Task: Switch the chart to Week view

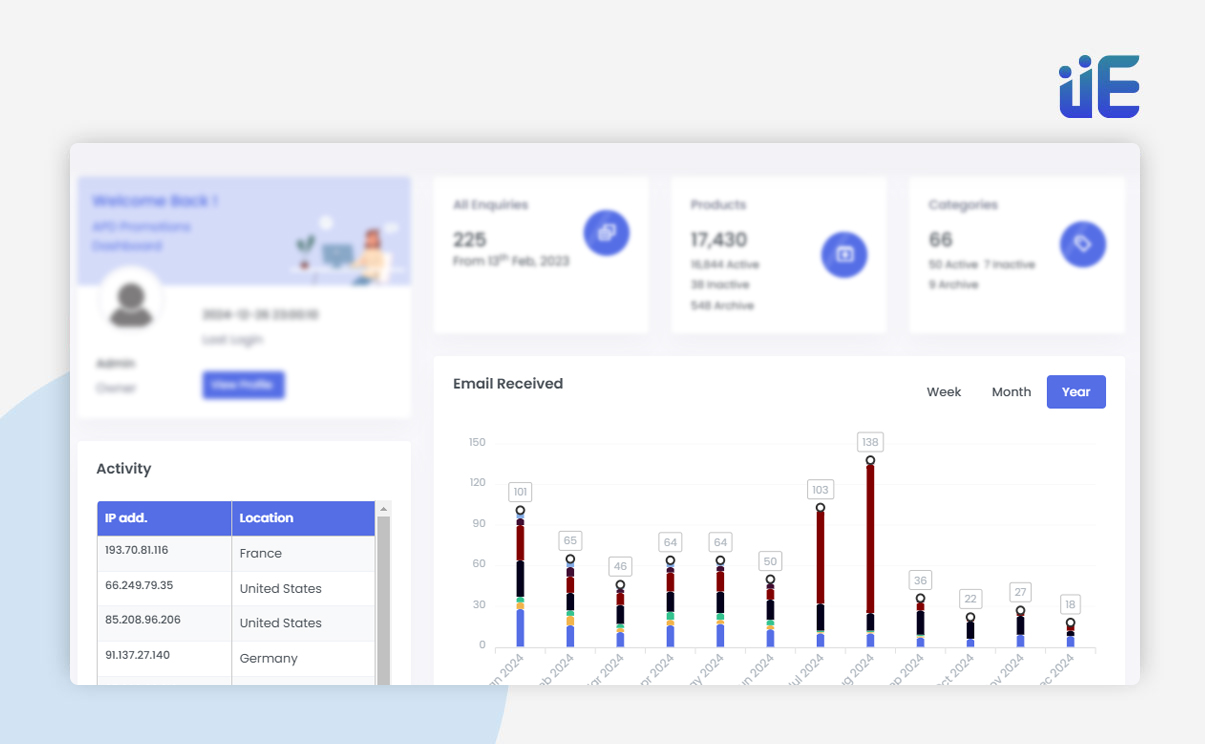Action: point(944,392)
